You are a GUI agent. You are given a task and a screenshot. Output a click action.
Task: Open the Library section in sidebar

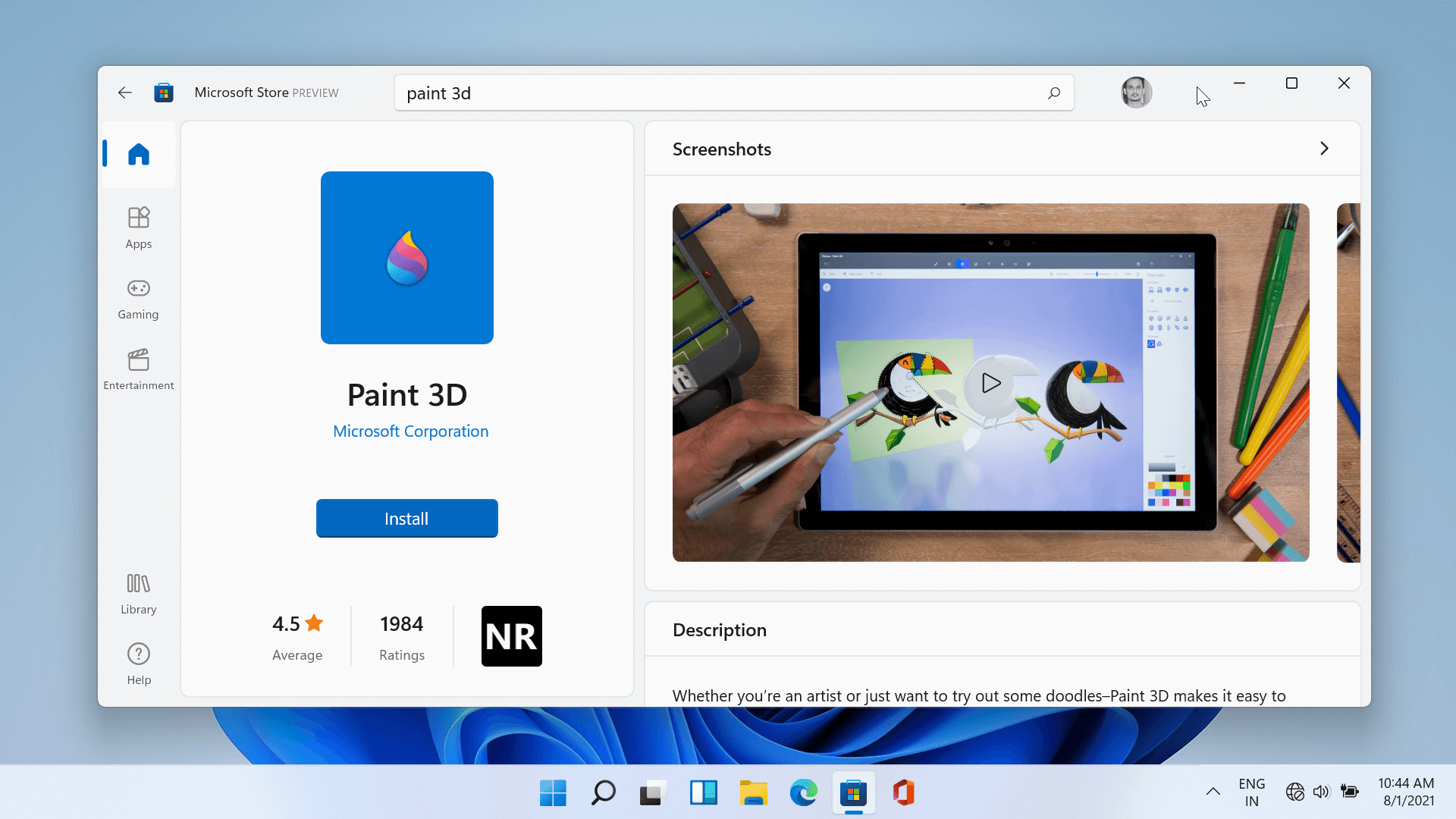click(x=137, y=594)
